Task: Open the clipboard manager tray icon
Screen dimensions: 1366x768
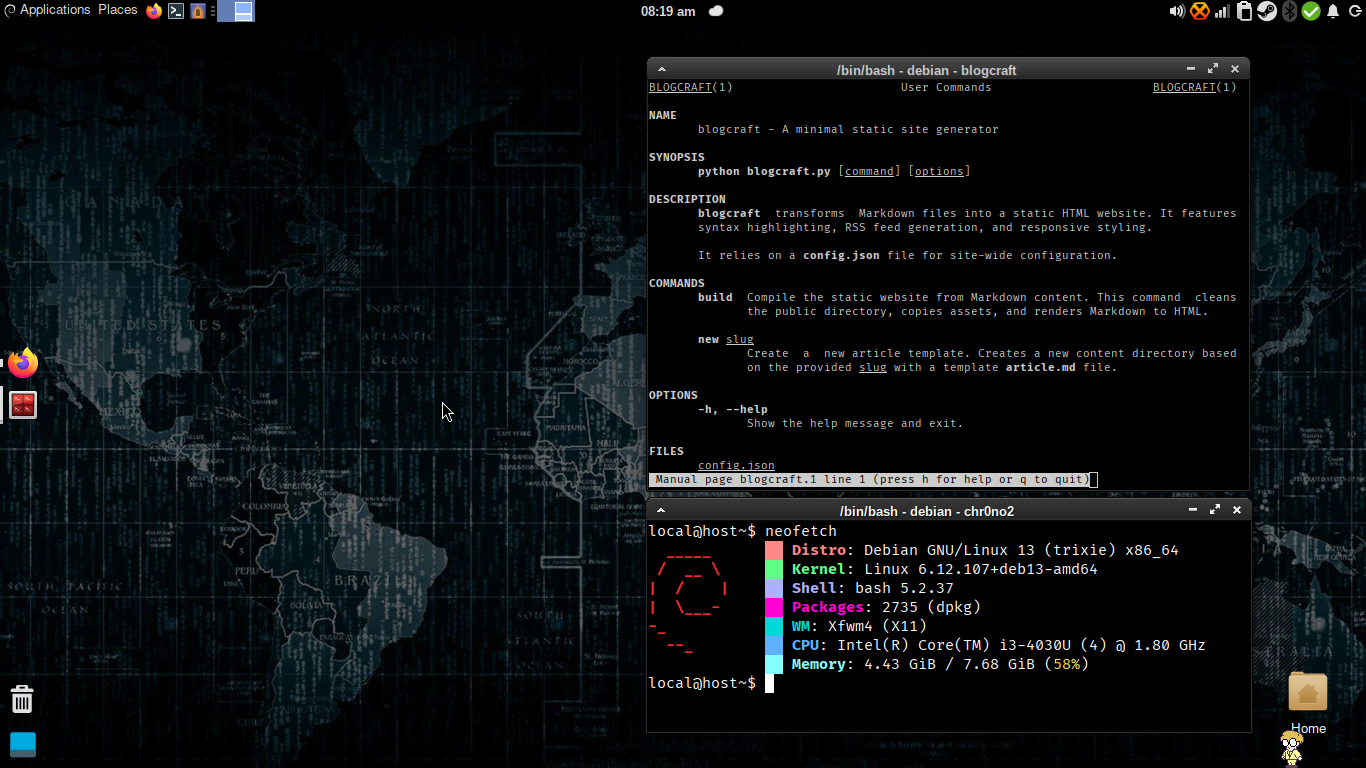Action: pyautogui.click(x=1244, y=11)
